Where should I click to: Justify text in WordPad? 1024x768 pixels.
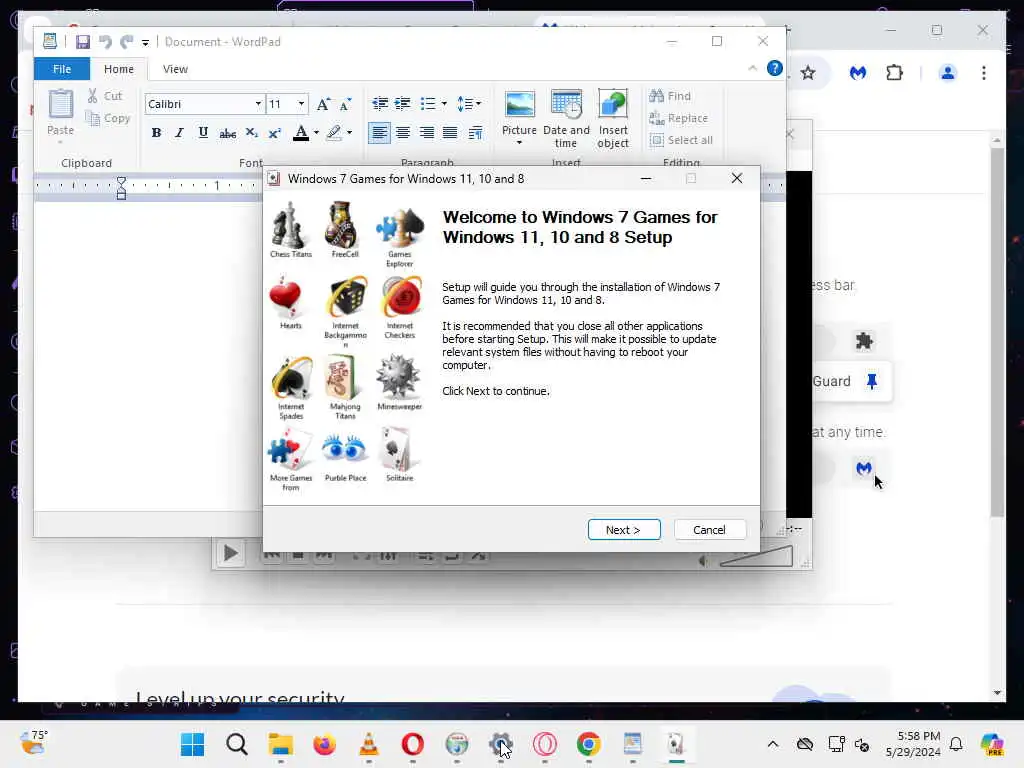[450, 133]
